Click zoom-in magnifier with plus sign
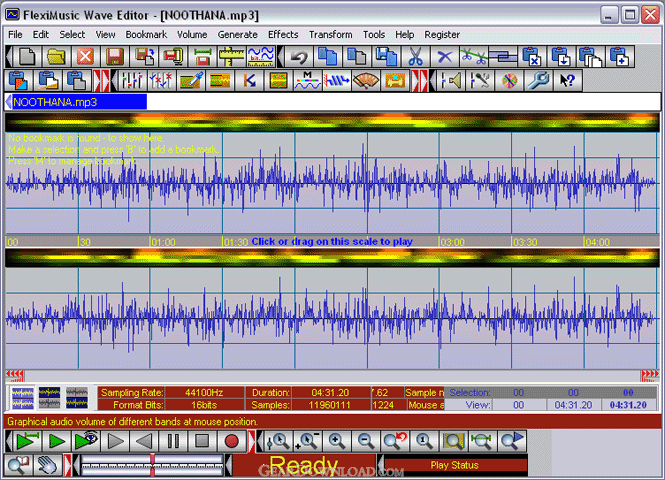Image resolution: width=665 pixels, height=480 pixels. click(x=336, y=441)
